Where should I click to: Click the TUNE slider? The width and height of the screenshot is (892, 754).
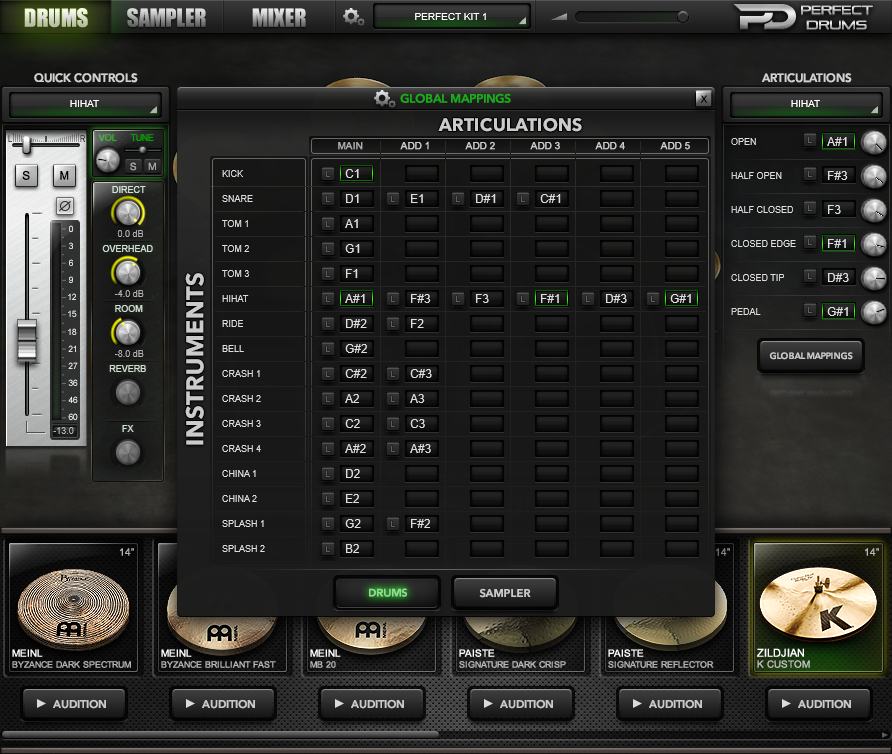[x=143, y=150]
